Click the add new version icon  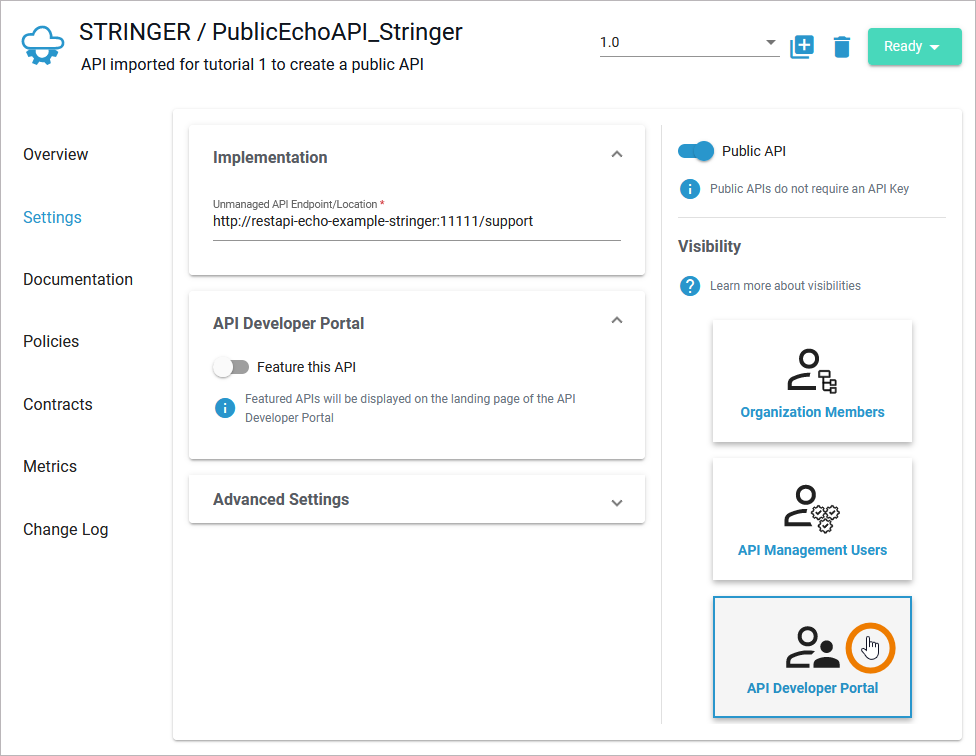pos(802,47)
